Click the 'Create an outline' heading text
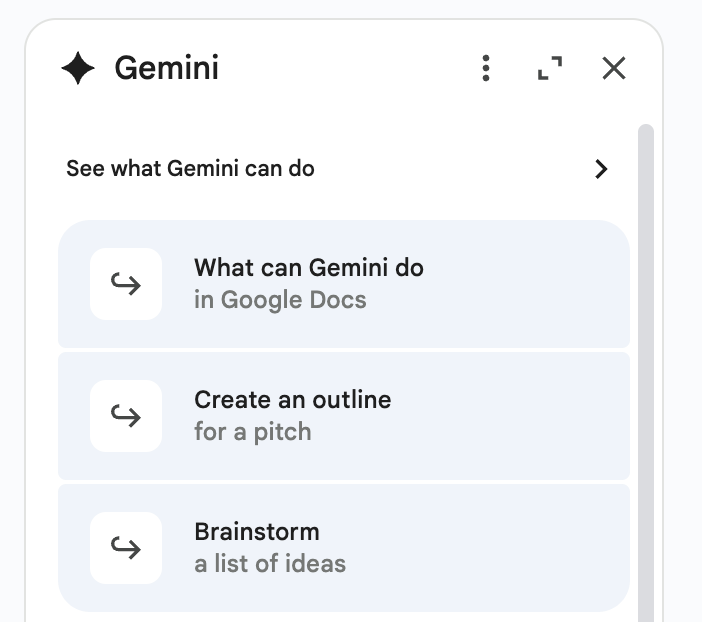702x622 pixels. coord(292,400)
